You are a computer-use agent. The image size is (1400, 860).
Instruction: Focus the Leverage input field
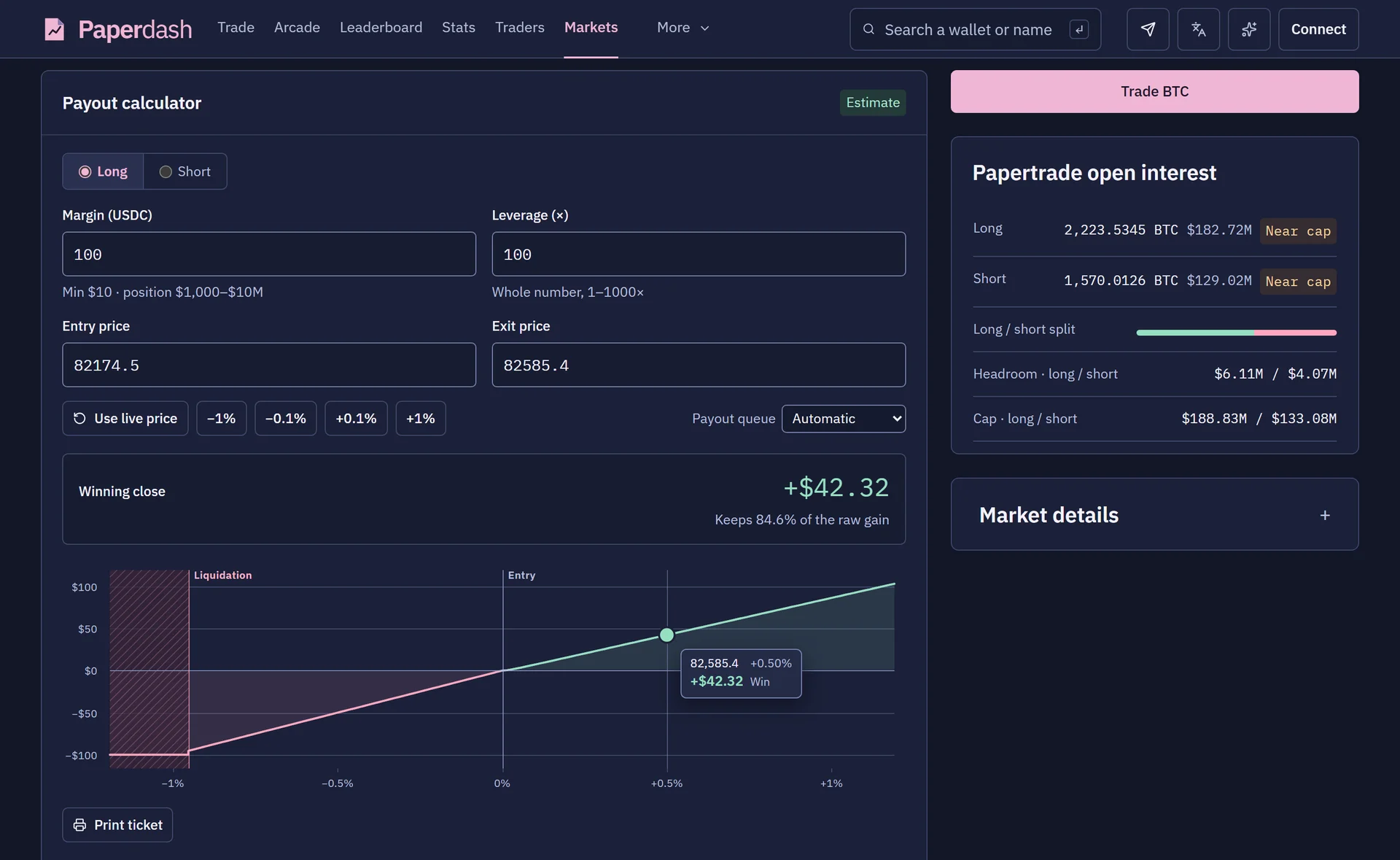click(x=699, y=254)
